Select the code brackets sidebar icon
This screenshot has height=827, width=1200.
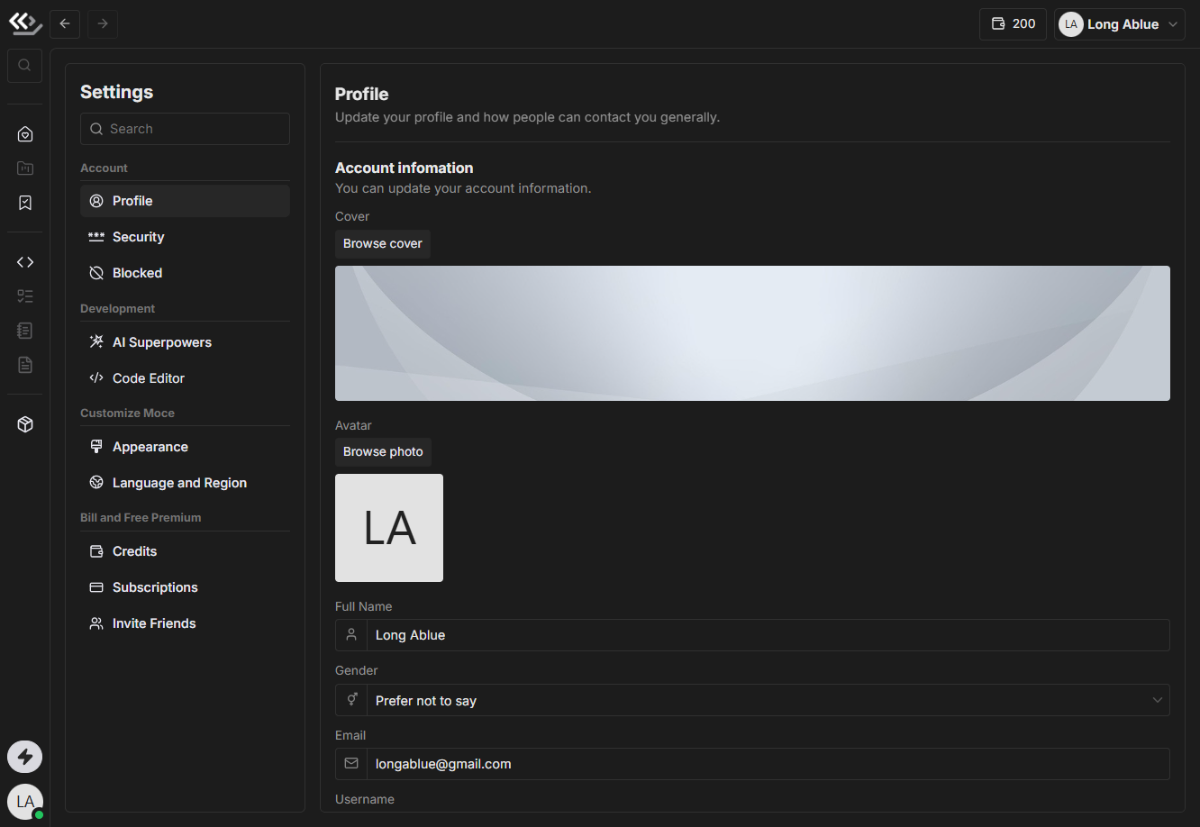pos(25,262)
